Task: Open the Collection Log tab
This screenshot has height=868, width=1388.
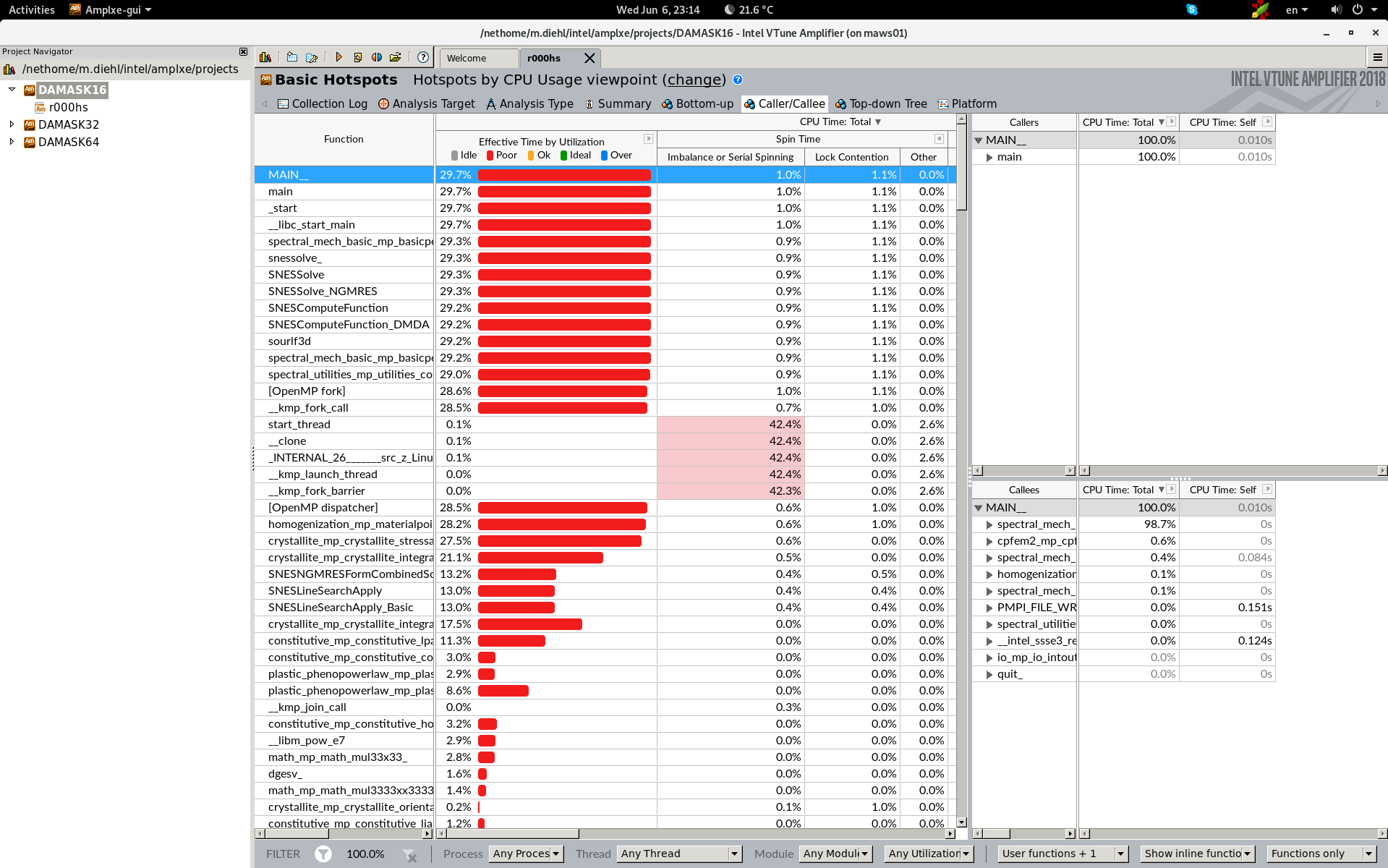Action: (323, 103)
